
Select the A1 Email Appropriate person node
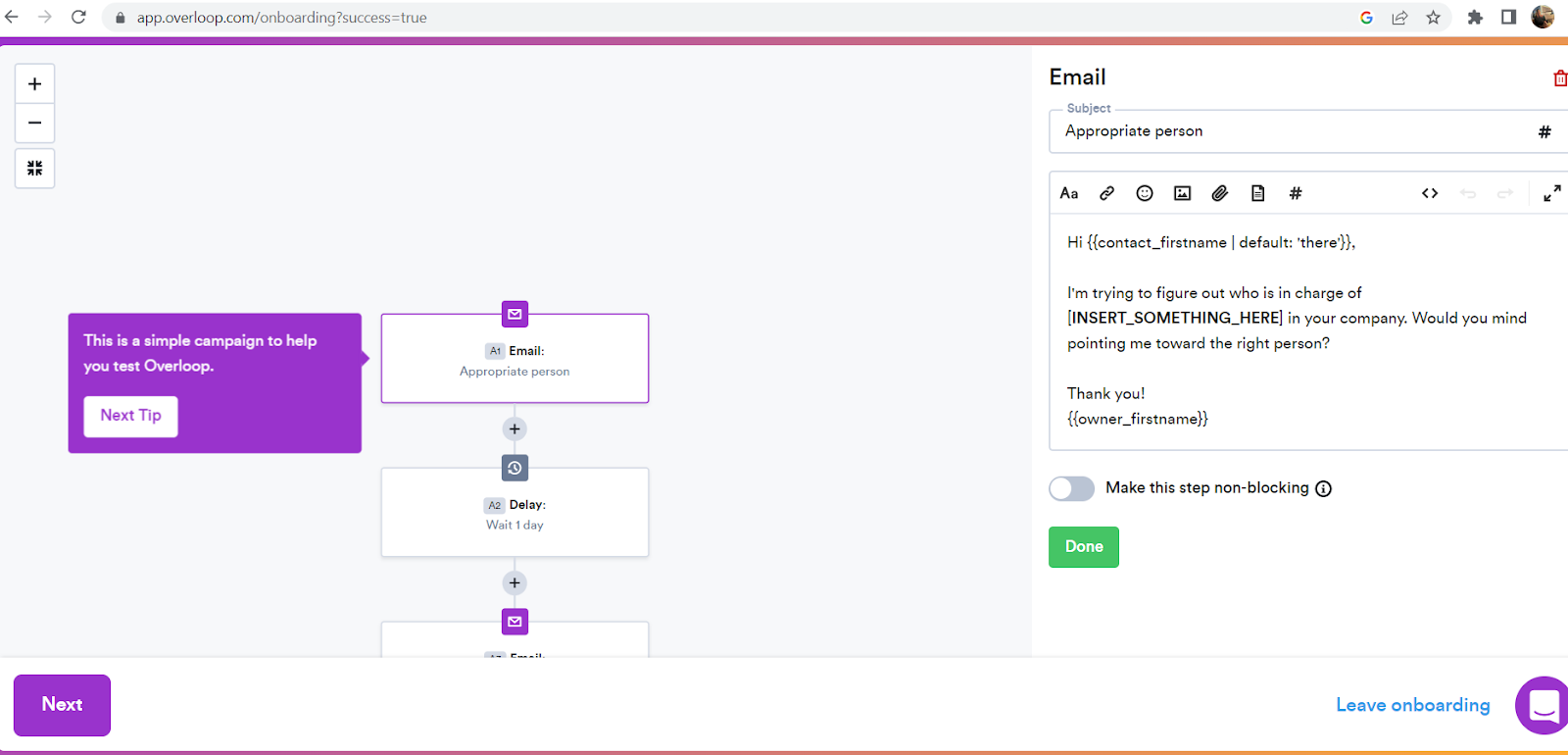pyautogui.click(x=514, y=360)
